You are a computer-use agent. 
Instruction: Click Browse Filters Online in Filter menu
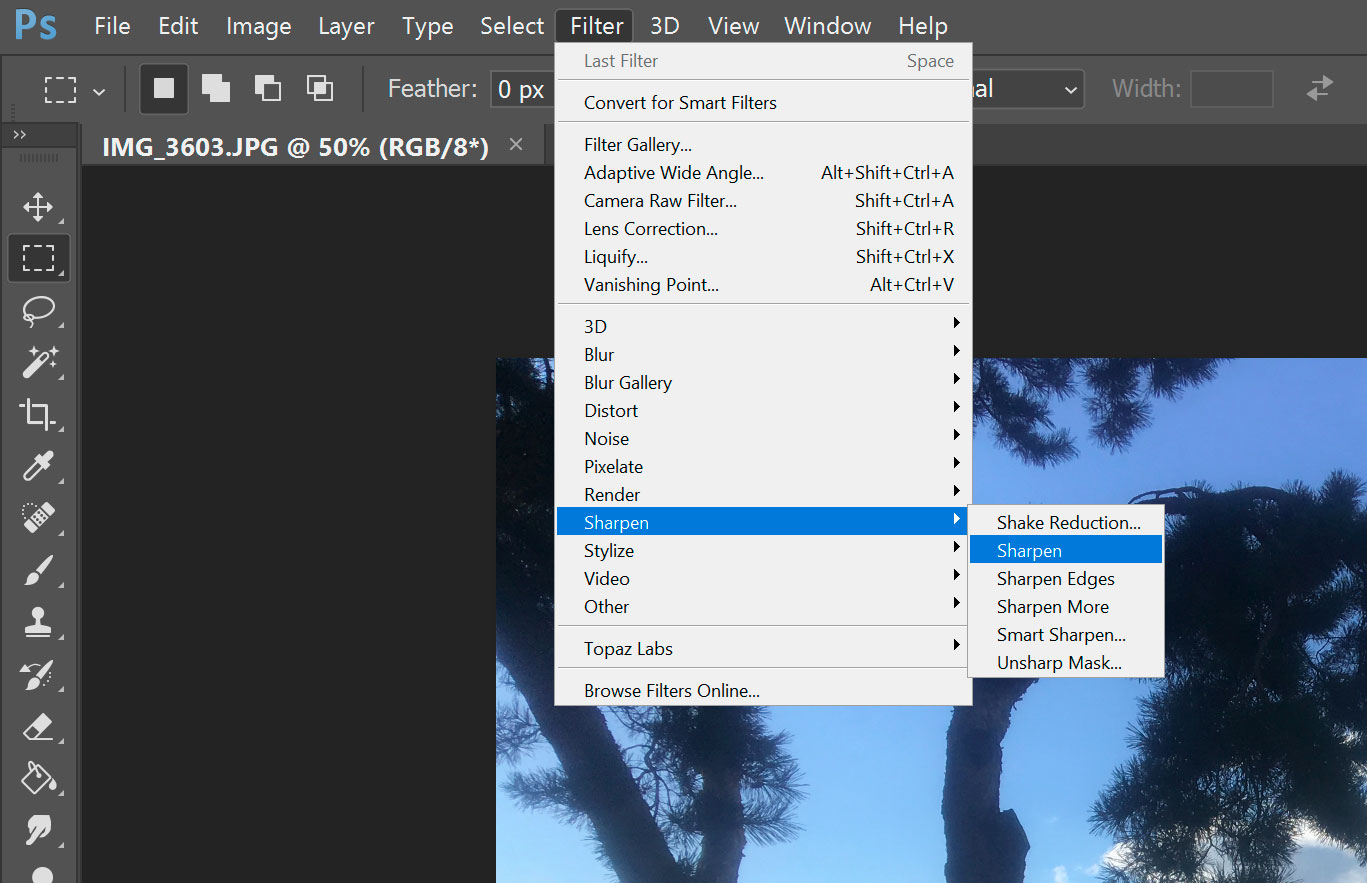[x=671, y=690]
